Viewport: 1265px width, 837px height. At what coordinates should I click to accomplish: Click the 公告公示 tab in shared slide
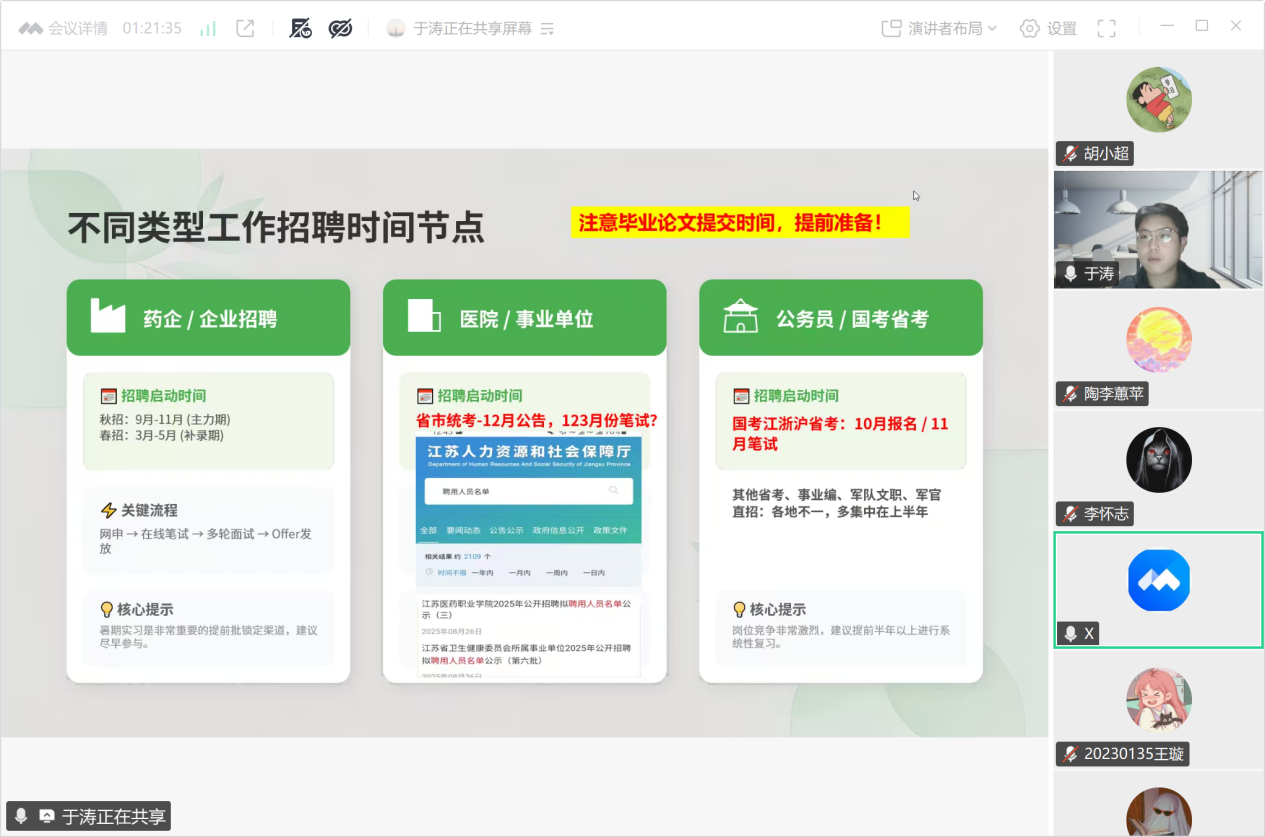pyautogui.click(x=506, y=530)
